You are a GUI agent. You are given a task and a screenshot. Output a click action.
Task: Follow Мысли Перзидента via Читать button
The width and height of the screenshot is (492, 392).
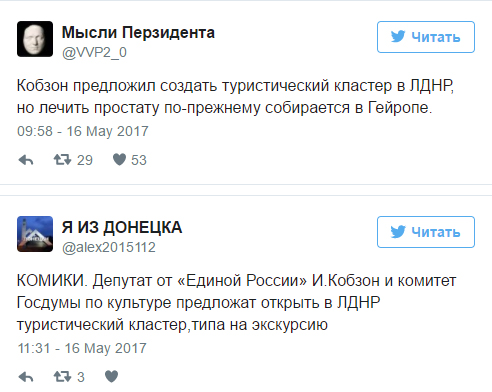(x=426, y=37)
